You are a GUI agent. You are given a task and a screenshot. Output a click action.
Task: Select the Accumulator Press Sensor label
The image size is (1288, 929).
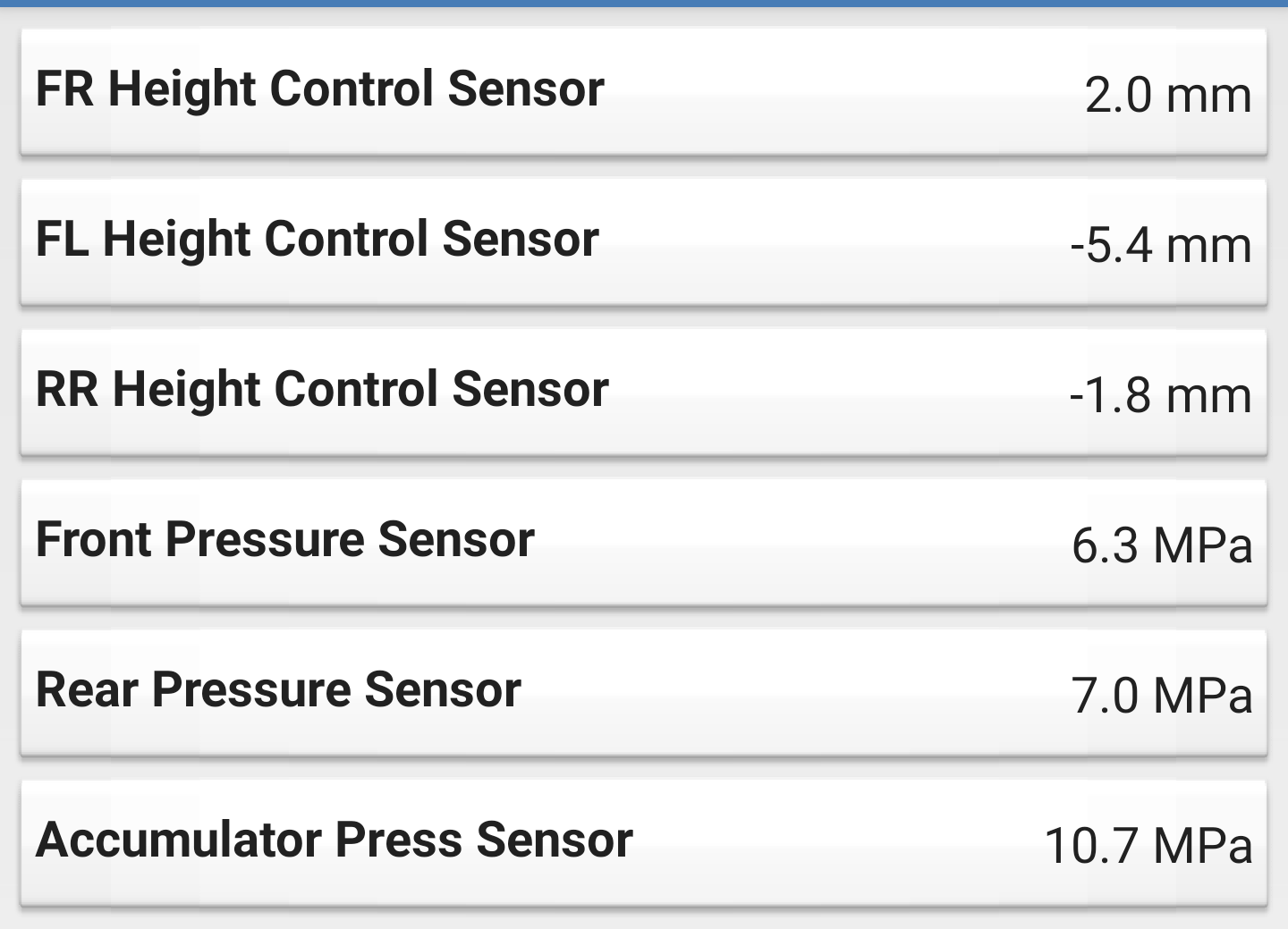point(335,840)
